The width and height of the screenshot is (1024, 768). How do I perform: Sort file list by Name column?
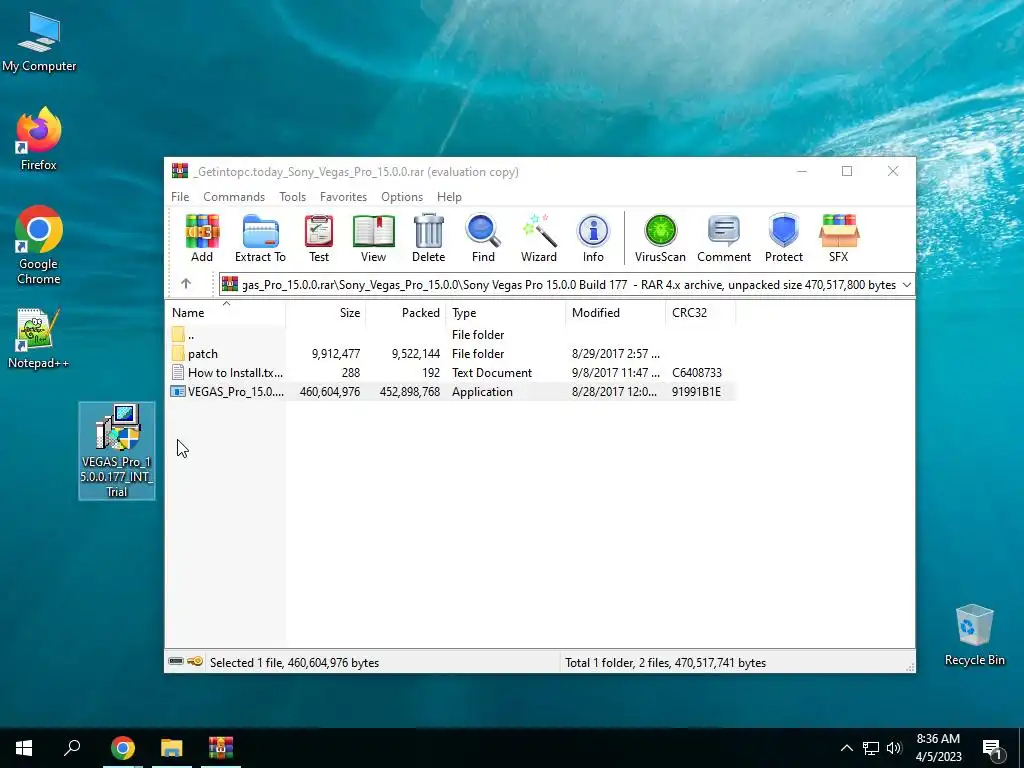pyautogui.click(x=225, y=313)
